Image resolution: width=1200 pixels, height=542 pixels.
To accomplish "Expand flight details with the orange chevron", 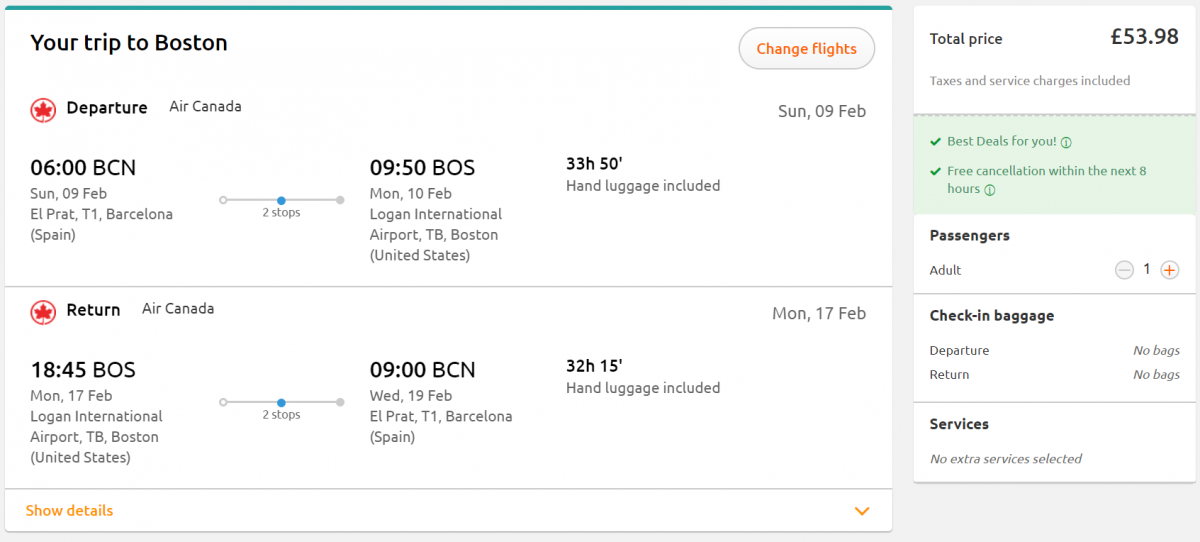I will click(862, 511).
